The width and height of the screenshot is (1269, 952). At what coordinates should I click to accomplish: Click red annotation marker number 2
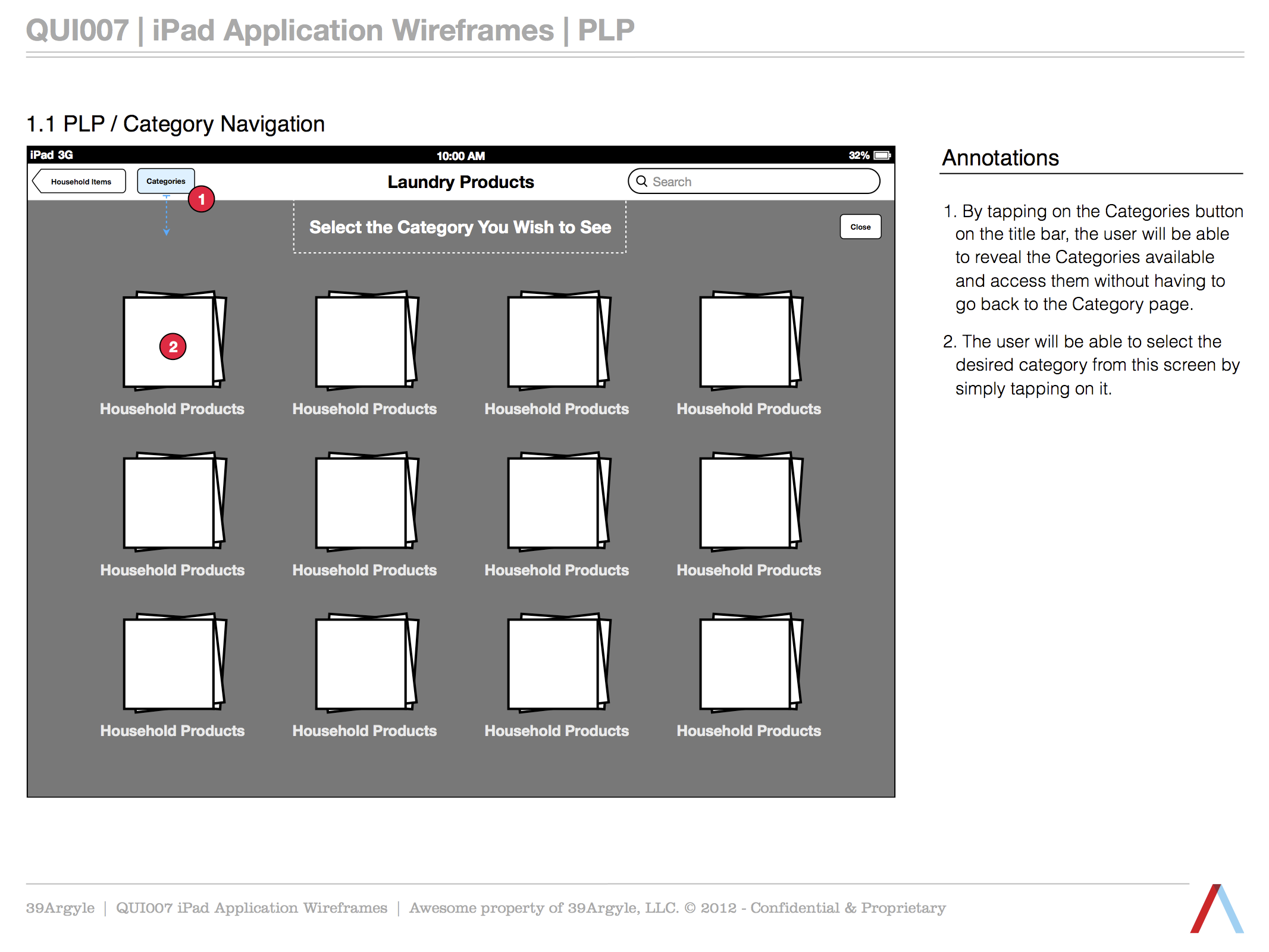(173, 346)
